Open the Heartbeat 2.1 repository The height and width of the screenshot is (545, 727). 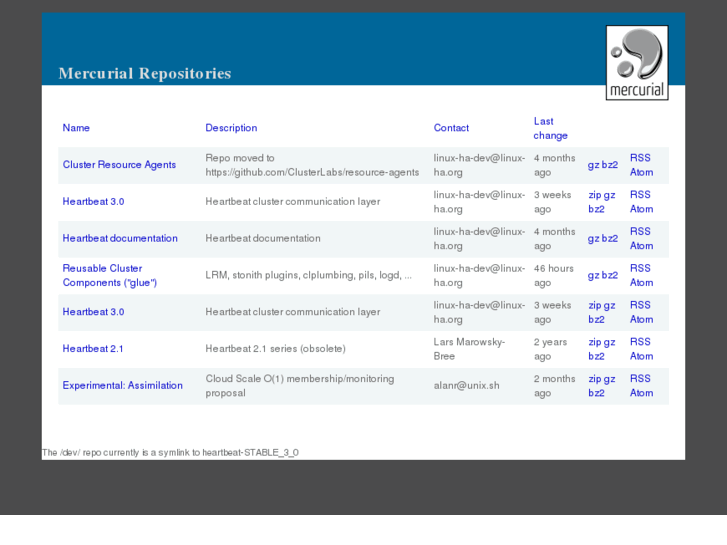pyautogui.click(x=93, y=349)
